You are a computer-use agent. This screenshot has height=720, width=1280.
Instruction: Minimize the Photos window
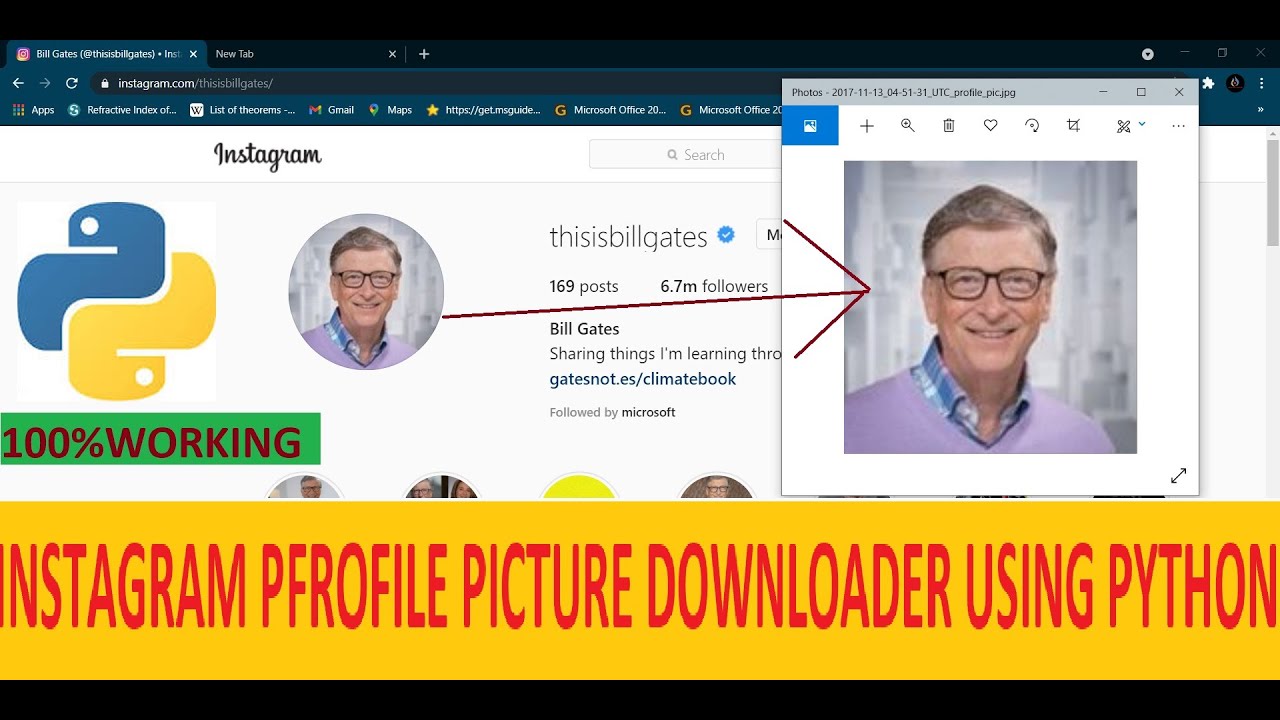coord(1103,92)
